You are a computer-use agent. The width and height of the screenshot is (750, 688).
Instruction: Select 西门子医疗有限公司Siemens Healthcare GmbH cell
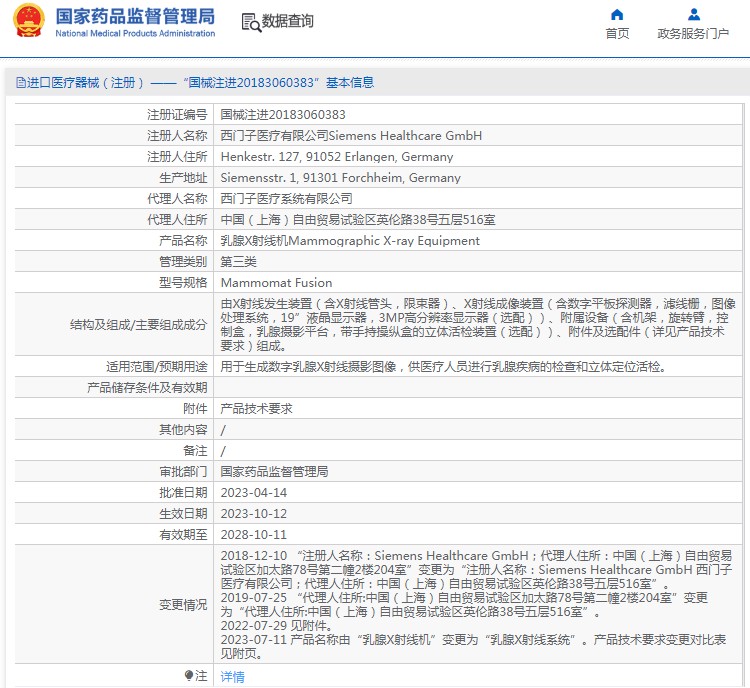(351, 136)
